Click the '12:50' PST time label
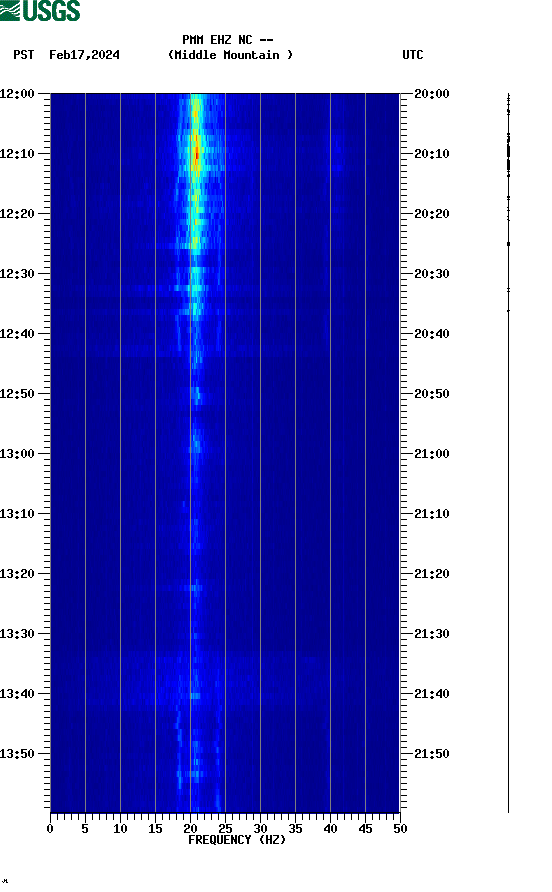552x892 pixels. point(17,394)
